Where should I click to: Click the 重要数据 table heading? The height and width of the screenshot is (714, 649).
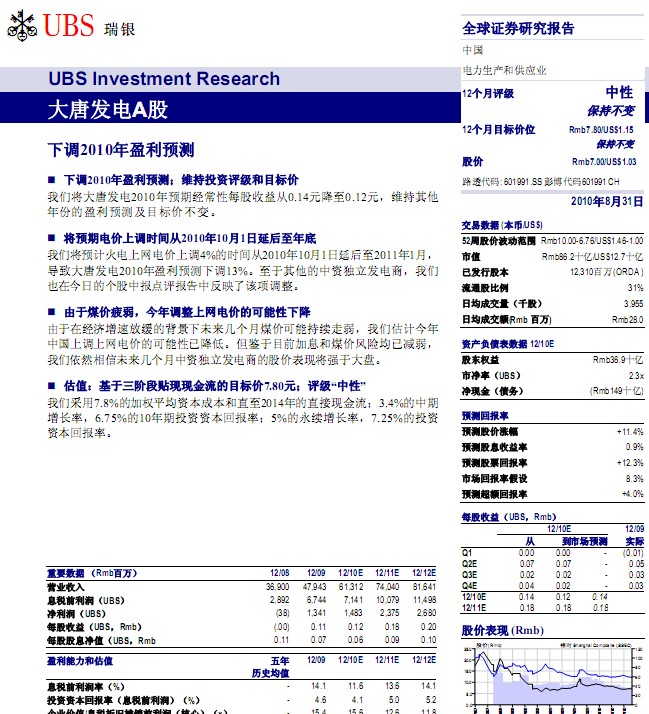[92, 573]
